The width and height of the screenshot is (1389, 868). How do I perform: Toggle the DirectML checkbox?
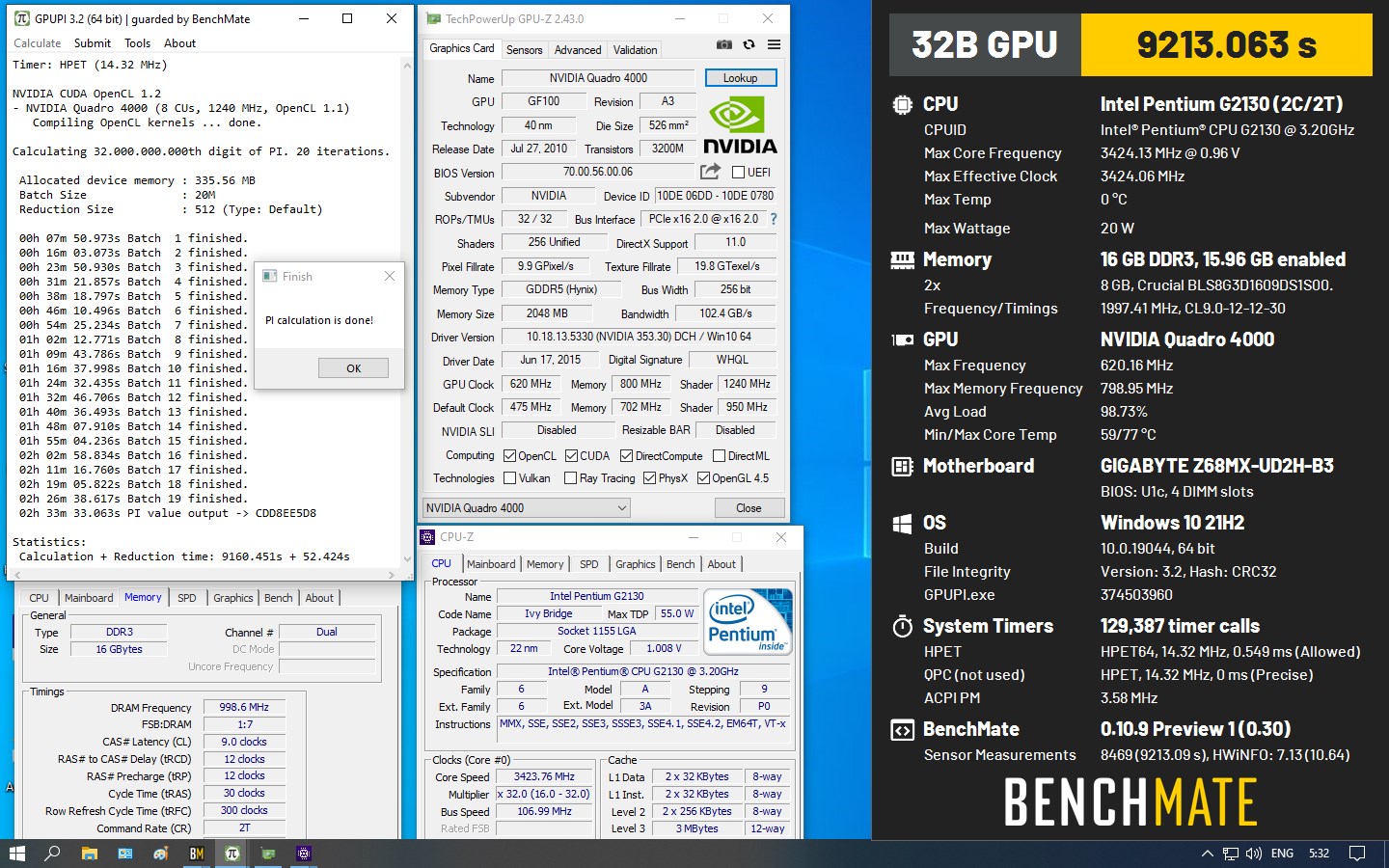pyautogui.click(x=719, y=455)
